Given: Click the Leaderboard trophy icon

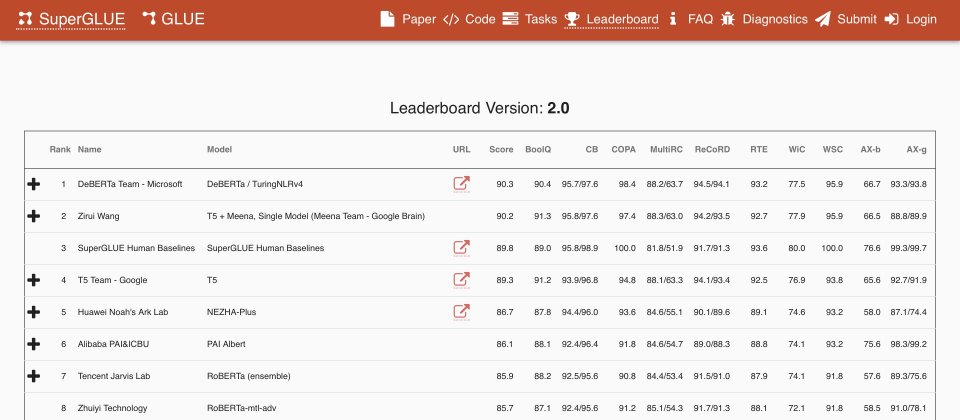Looking at the screenshot, I should (572, 19).
